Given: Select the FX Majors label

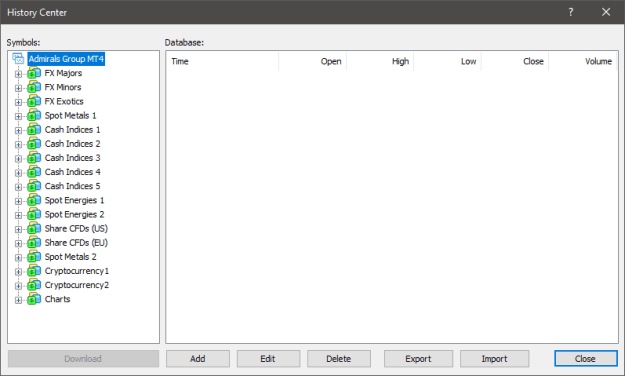Looking at the screenshot, I should tap(63, 73).
